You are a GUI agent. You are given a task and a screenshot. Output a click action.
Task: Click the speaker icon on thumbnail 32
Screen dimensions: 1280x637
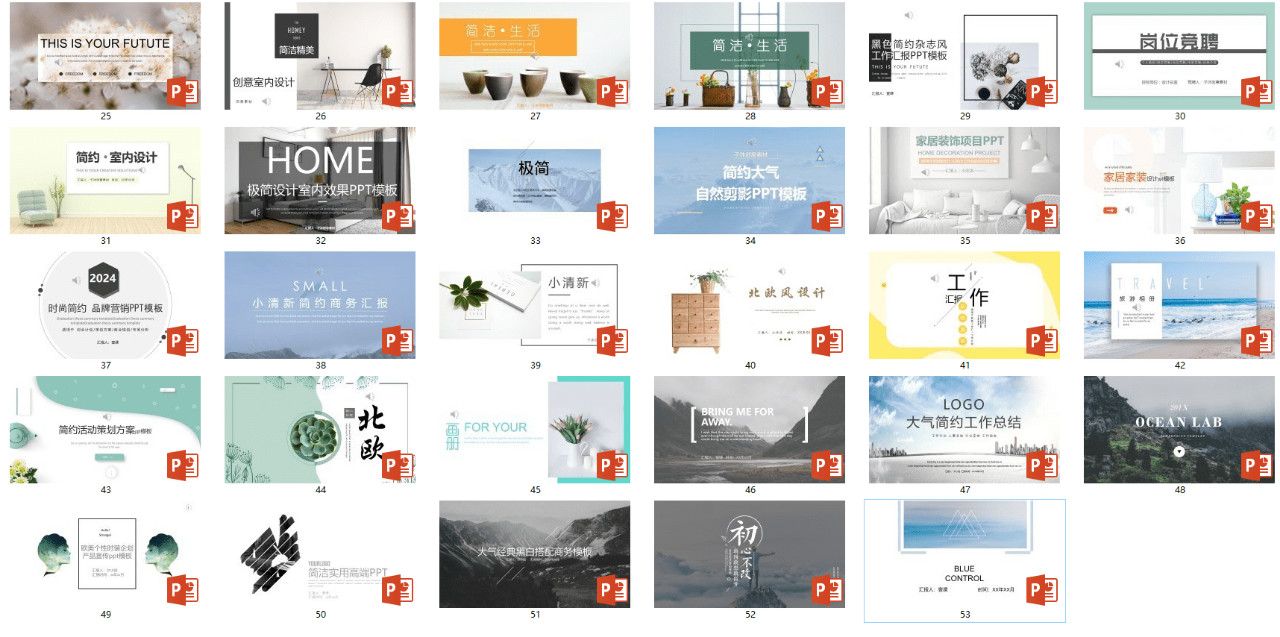(256, 212)
